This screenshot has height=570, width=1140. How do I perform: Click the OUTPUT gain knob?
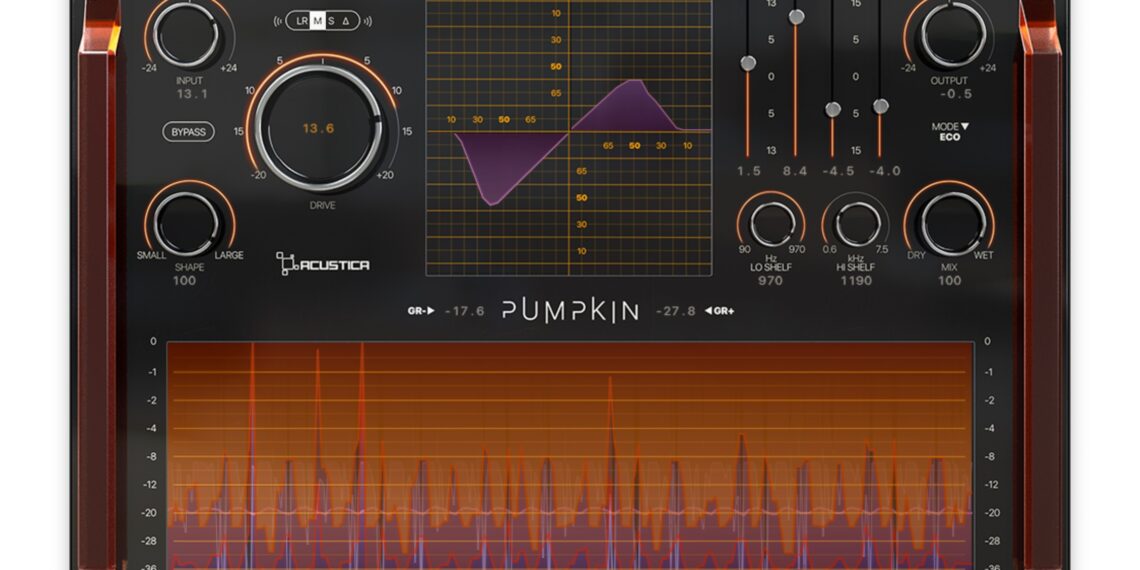coord(954,33)
